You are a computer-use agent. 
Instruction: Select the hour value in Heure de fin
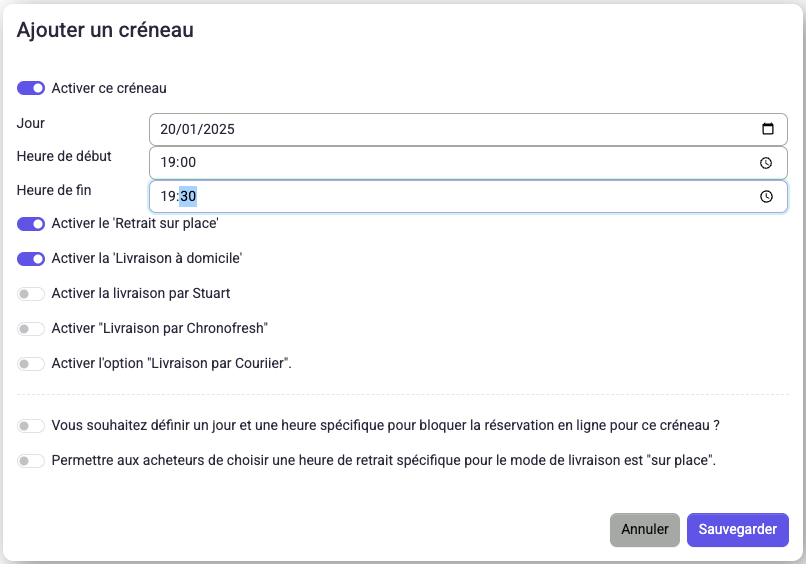coord(168,196)
